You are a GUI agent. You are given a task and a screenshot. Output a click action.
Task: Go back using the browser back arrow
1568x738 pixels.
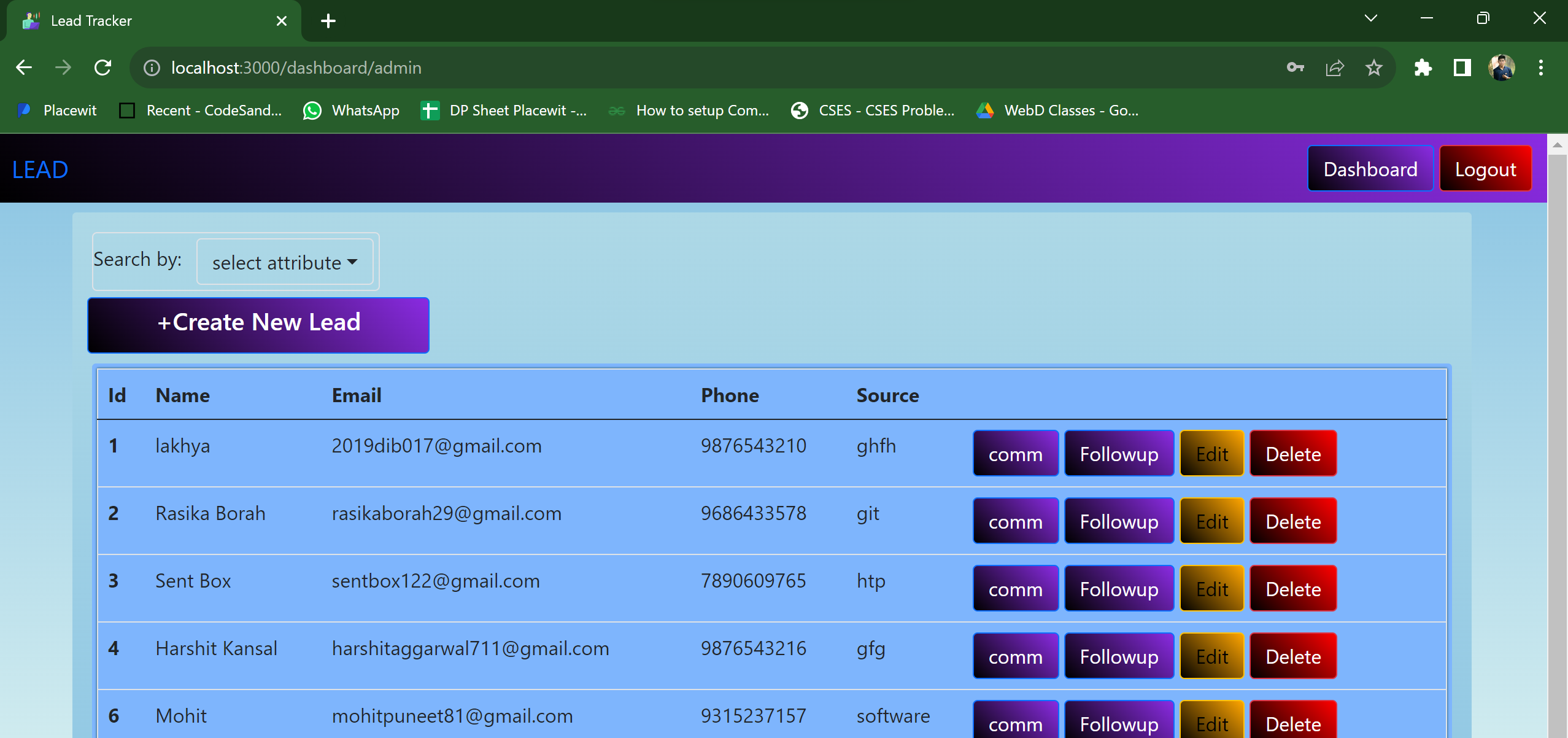(24, 68)
